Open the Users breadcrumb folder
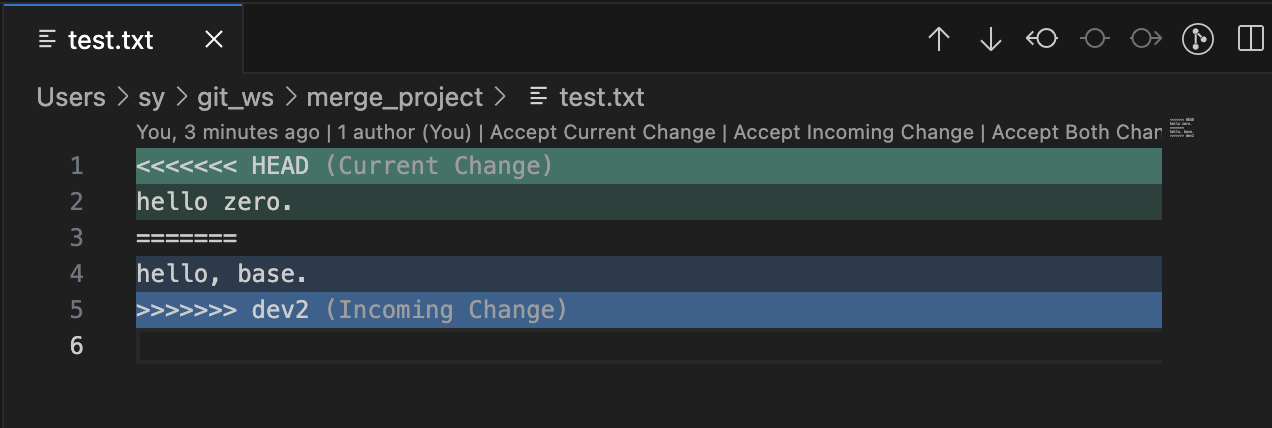The height and width of the screenshot is (428, 1272). click(x=71, y=97)
